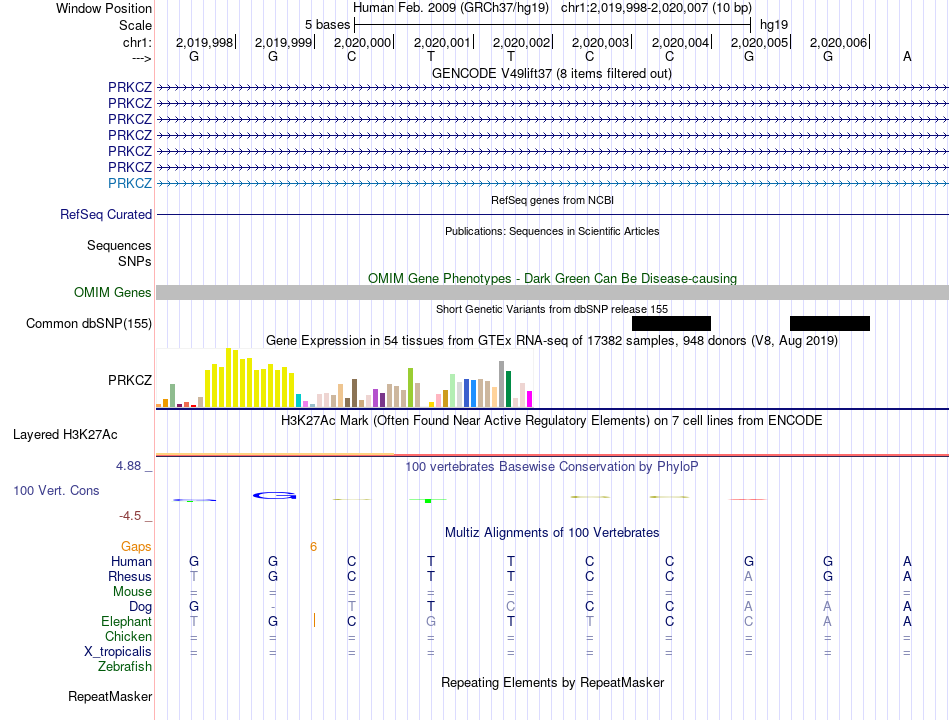Open the GENCODE V49lift37 track title

[x=552, y=73]
